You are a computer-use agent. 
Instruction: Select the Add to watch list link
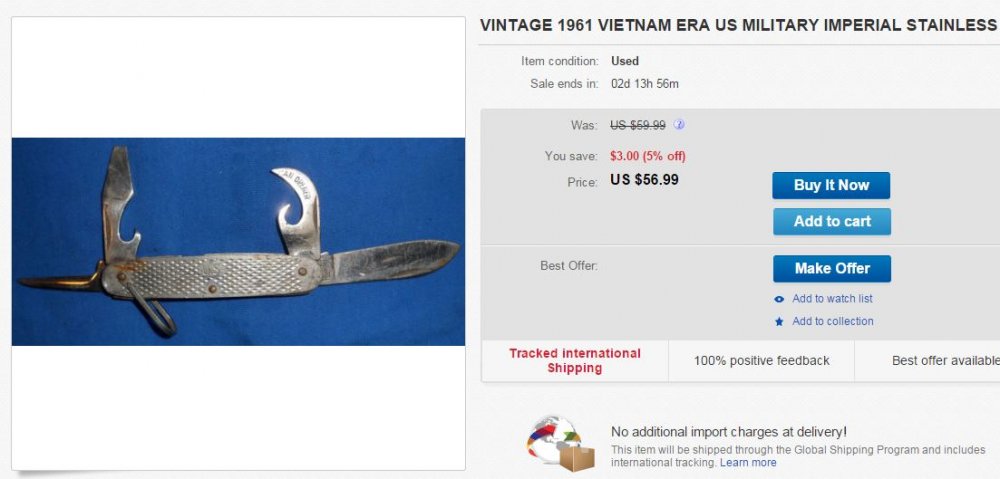pos(832,299)
